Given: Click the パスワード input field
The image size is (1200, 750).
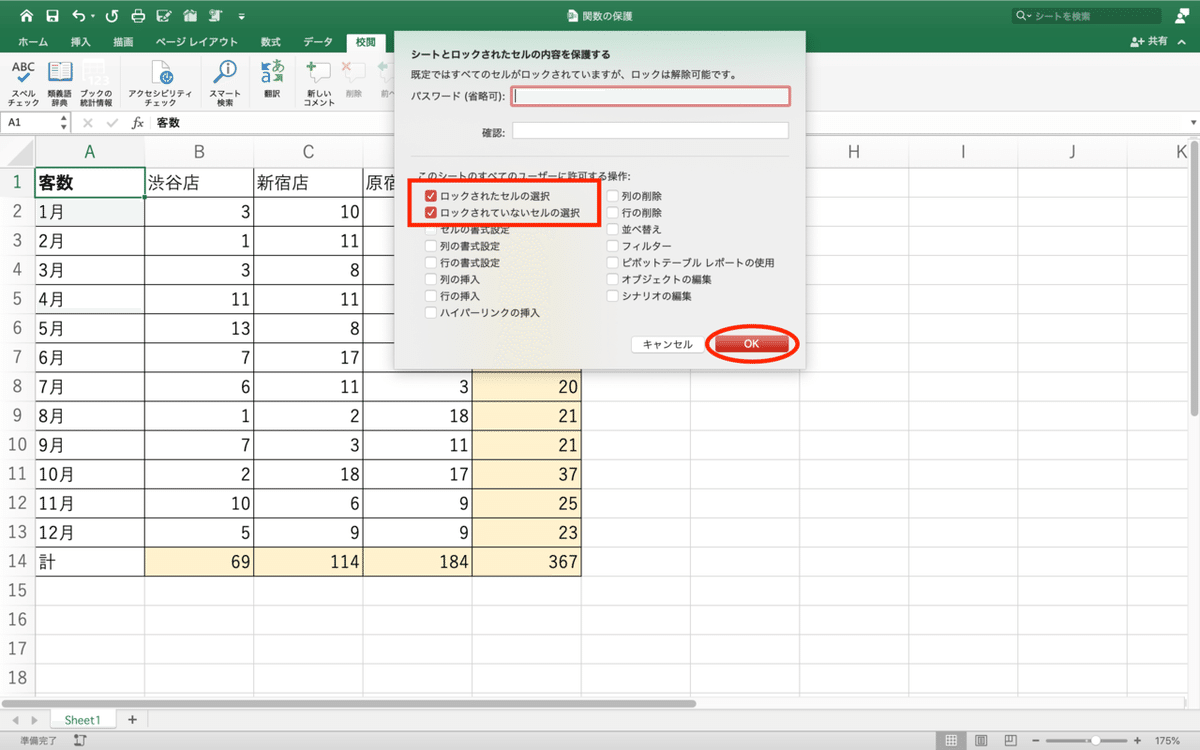Looking at the screenshot, I should click(x=651, y=96).
